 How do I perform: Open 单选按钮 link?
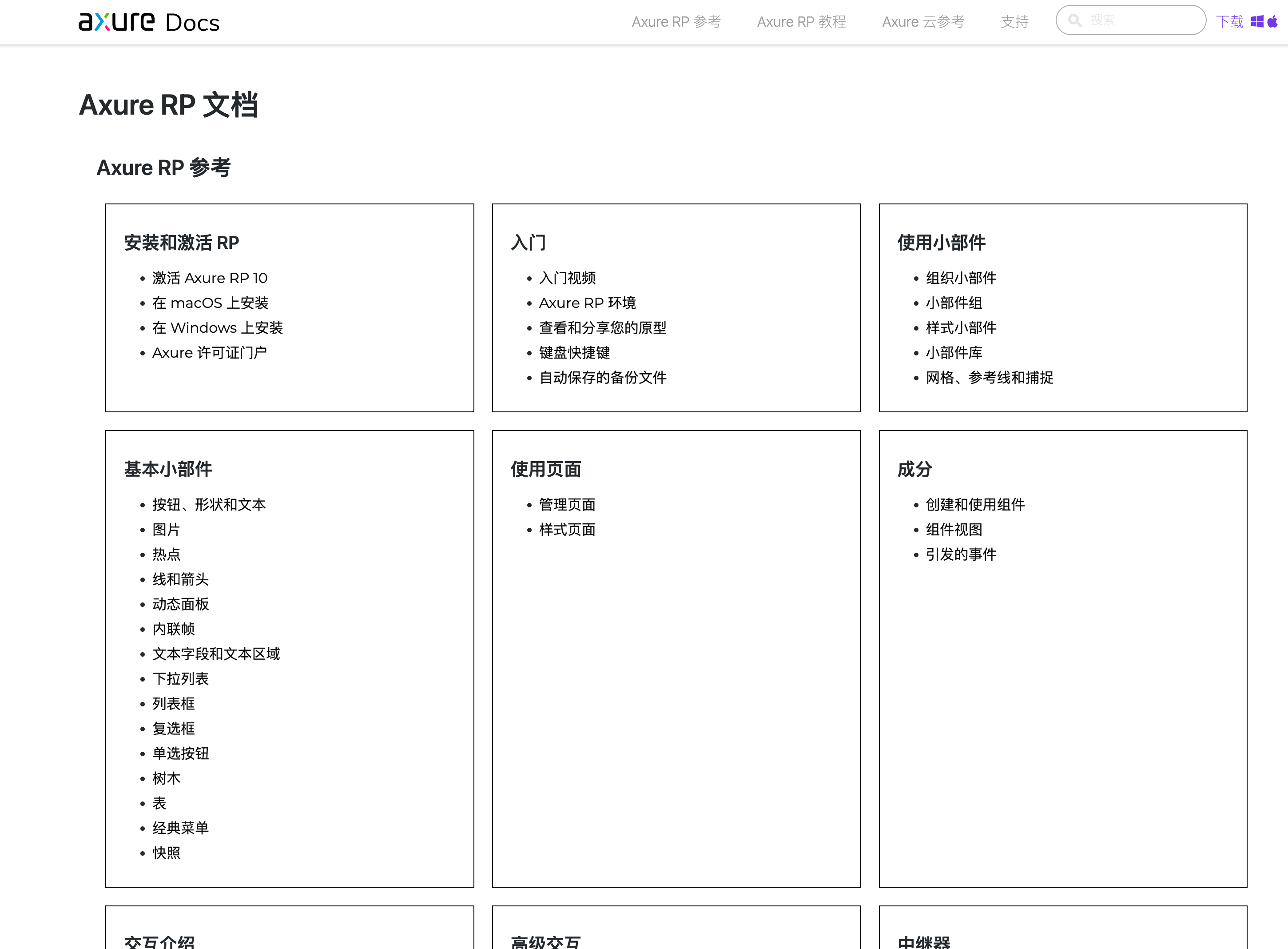[180, 754]
